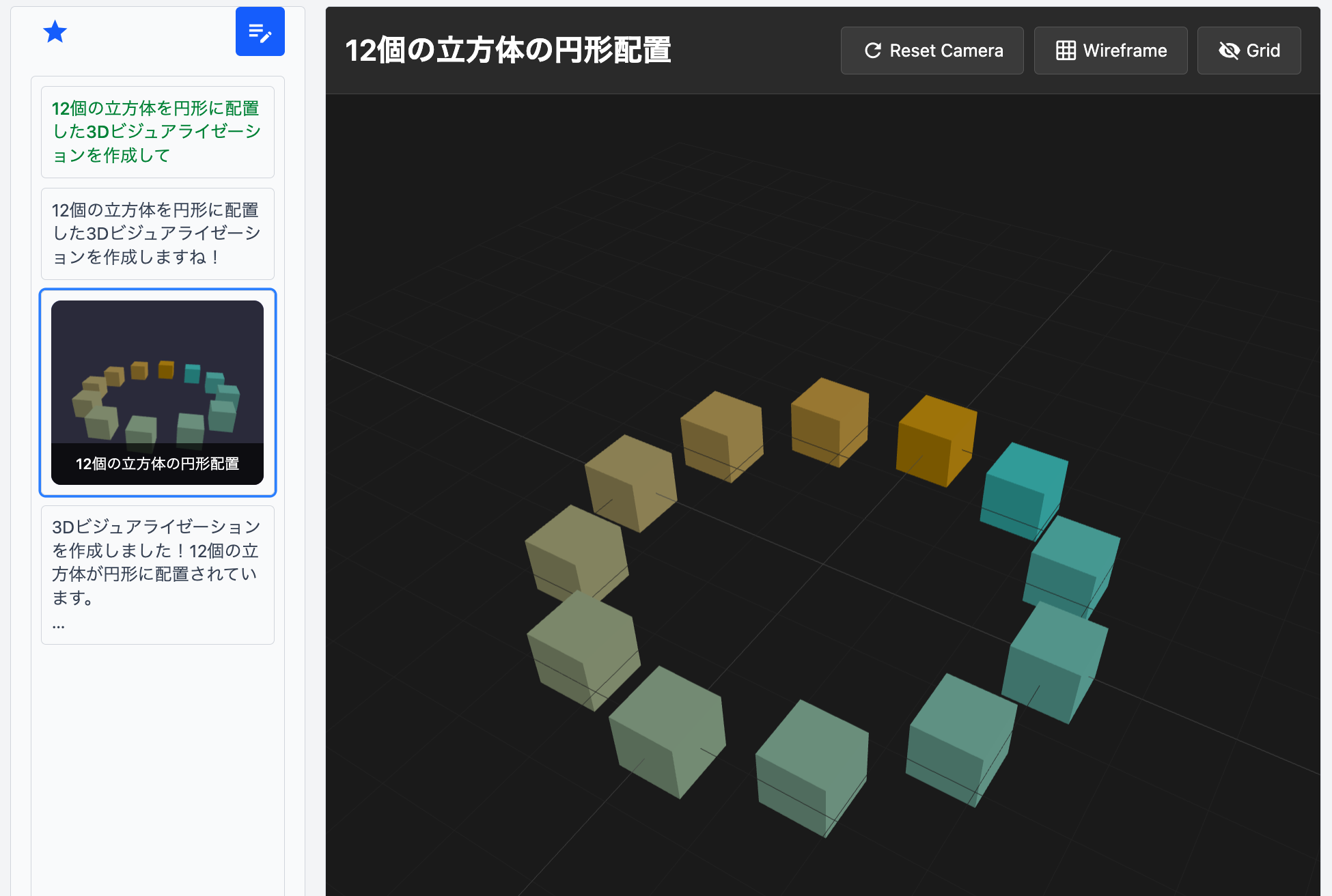The width and height of the screenshot is (1332, 896).
Task: Enable wireframe rendering mode
Action: point(1110,50)
